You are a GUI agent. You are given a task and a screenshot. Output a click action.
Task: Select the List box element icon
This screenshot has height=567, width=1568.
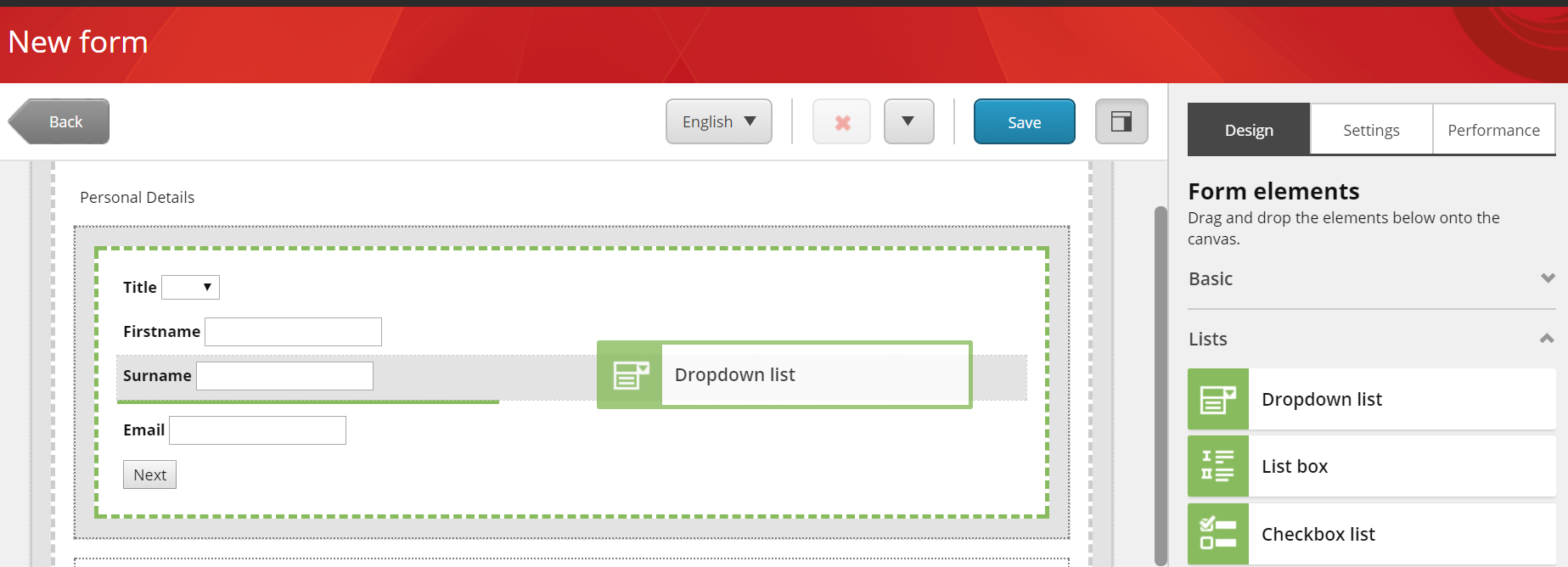(1218, 466)
